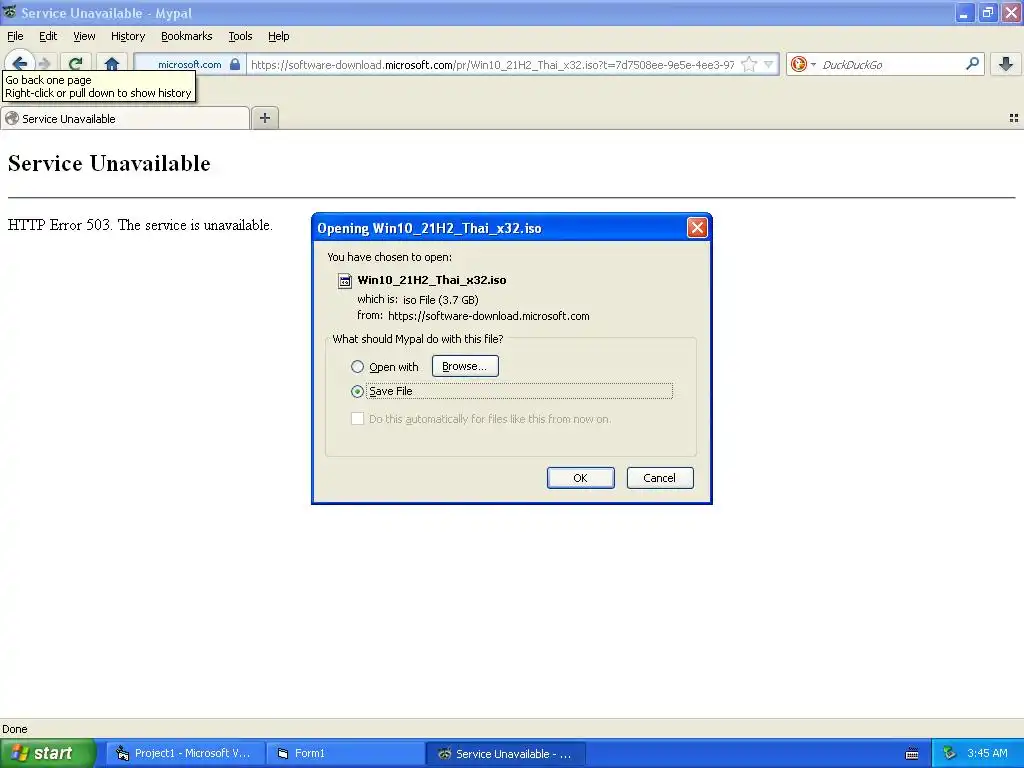
Task: Open a new tab with the plus button
Action: [x=264, y=118]
